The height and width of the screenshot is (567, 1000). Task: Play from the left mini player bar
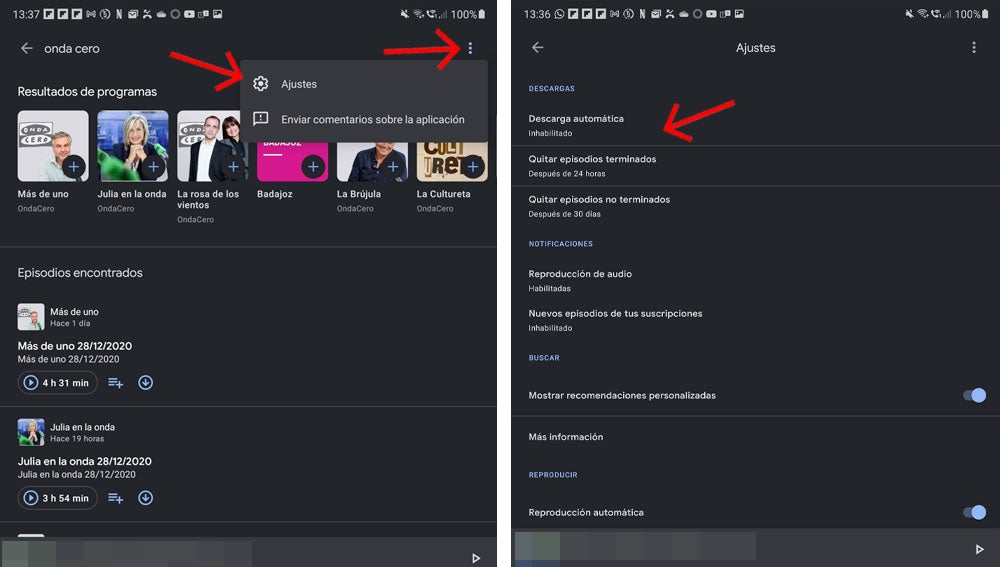point(476,558)
